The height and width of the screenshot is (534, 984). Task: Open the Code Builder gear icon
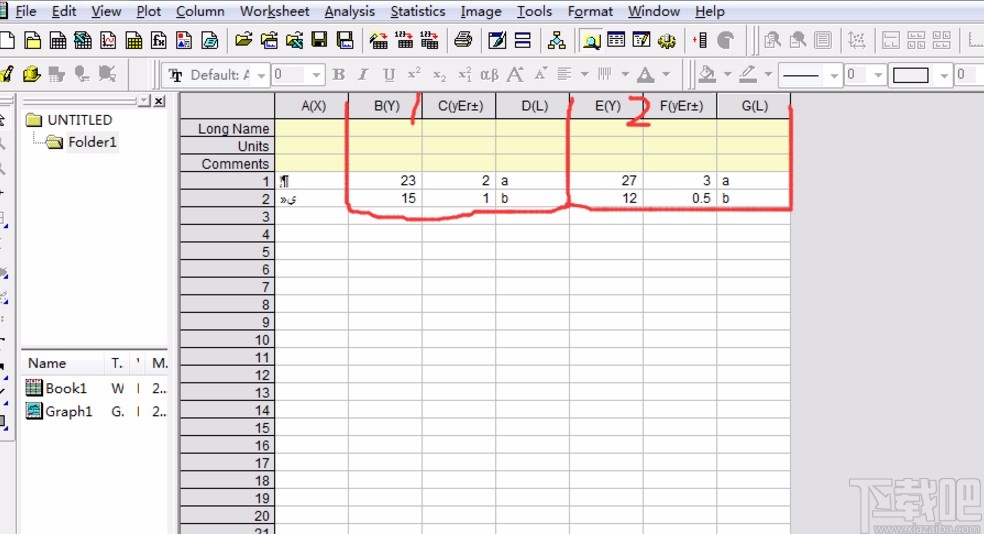pos(666,41)
